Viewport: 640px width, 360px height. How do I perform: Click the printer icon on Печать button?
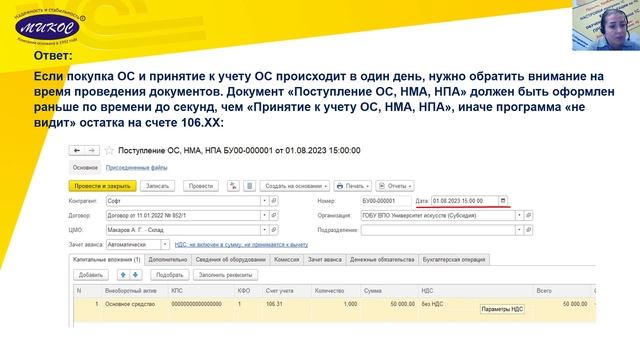click(340, 186)
